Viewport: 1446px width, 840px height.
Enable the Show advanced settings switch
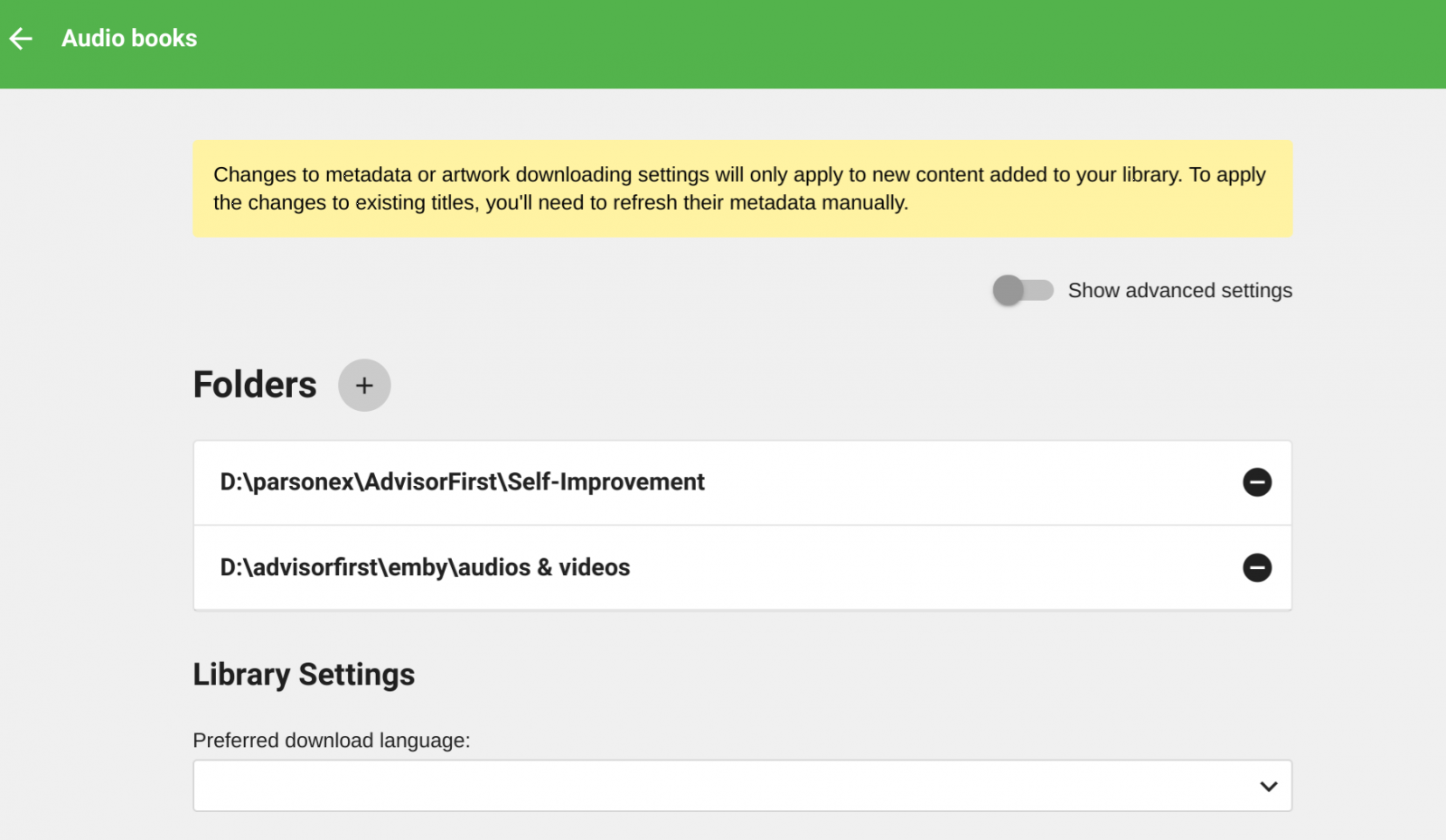(1023, 290)
